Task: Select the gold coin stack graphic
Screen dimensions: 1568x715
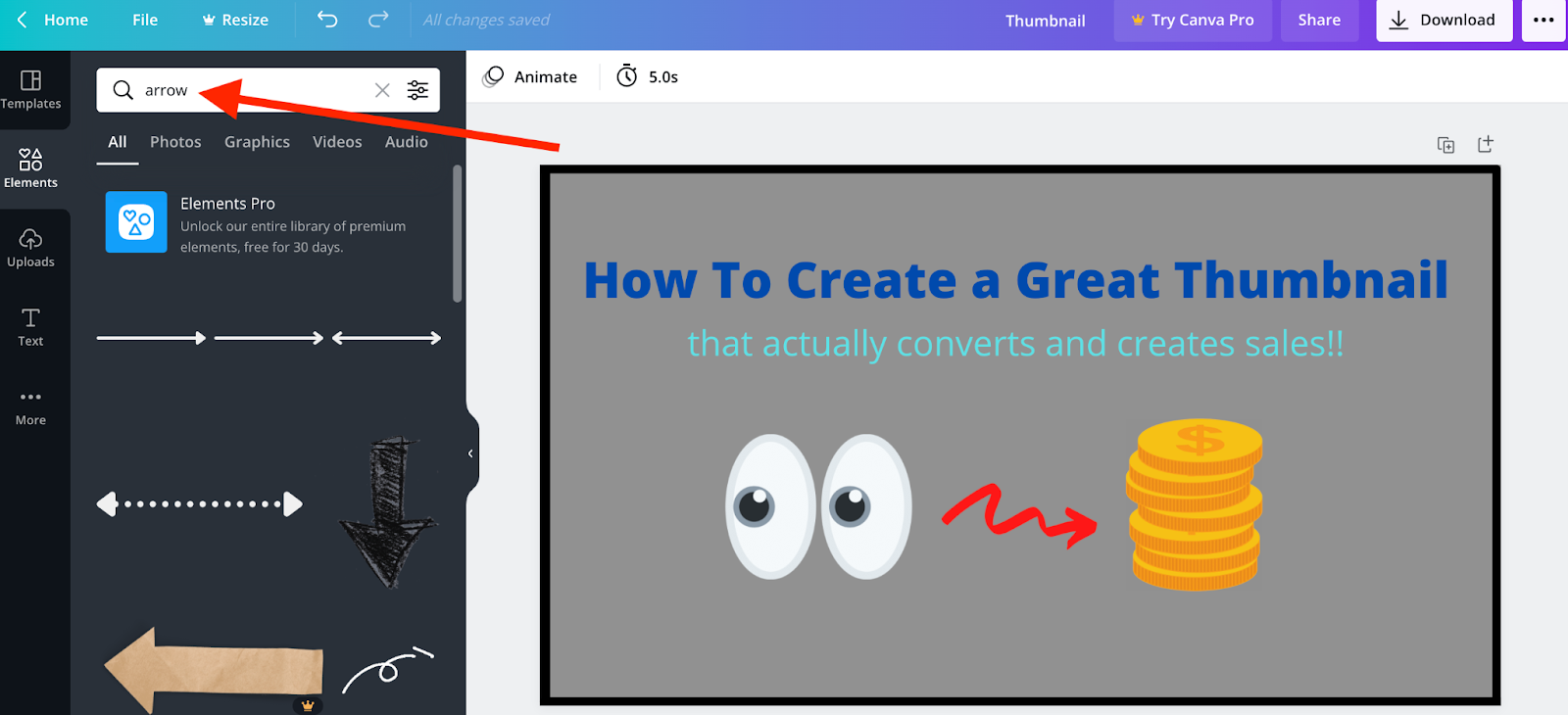Action: tap(1195, 504)
